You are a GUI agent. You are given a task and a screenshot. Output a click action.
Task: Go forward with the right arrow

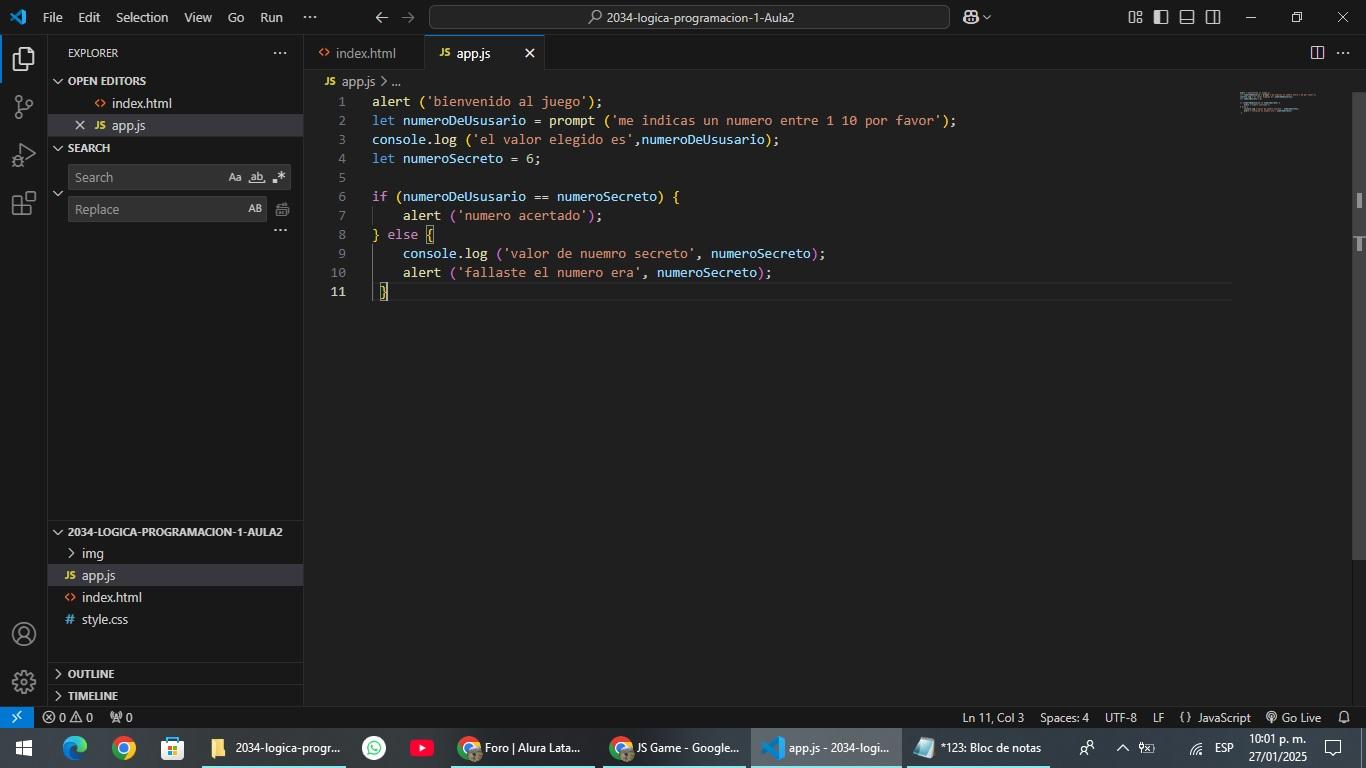pos(407,17)
